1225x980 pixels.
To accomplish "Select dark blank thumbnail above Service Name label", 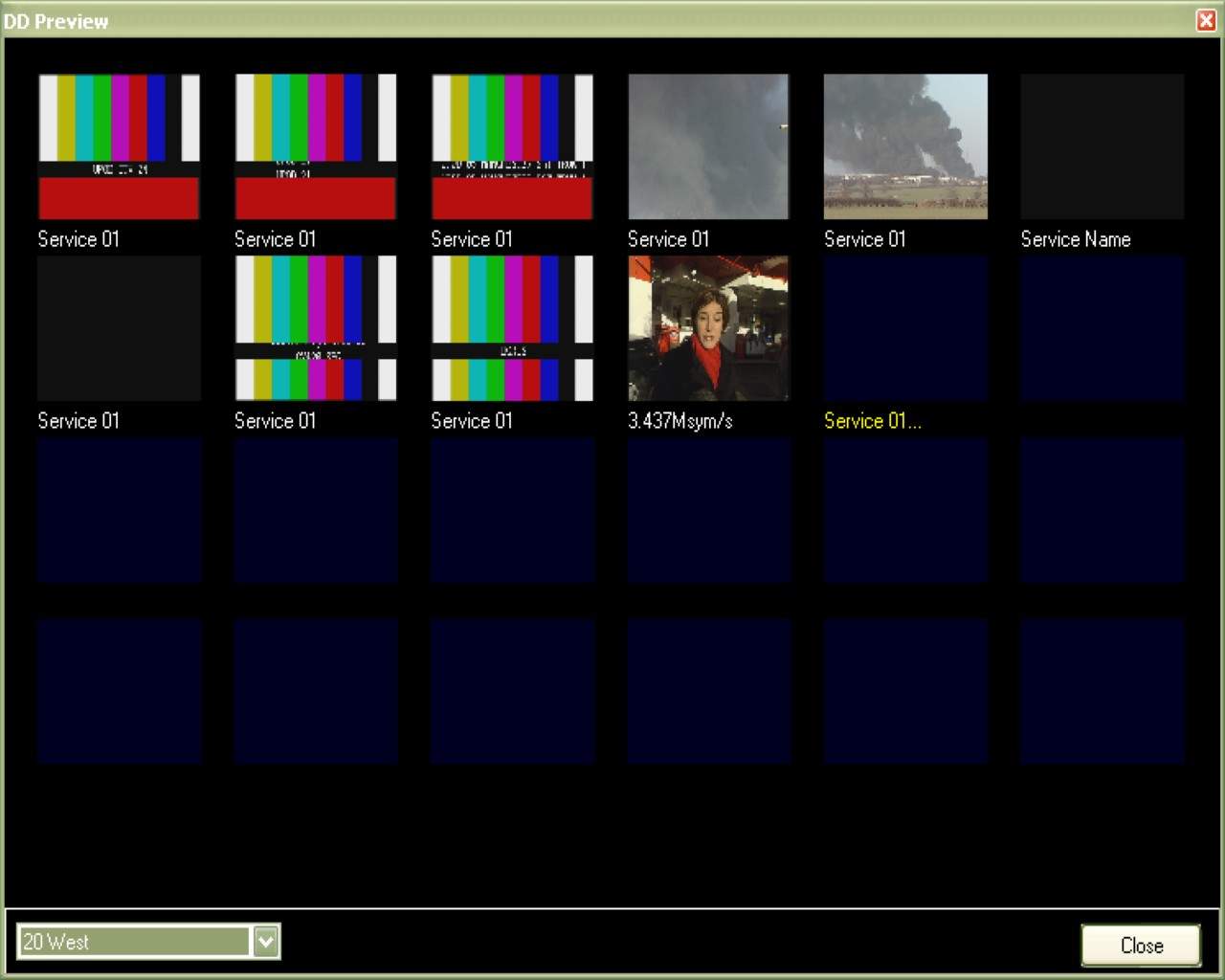I will tap(1102, 146).
